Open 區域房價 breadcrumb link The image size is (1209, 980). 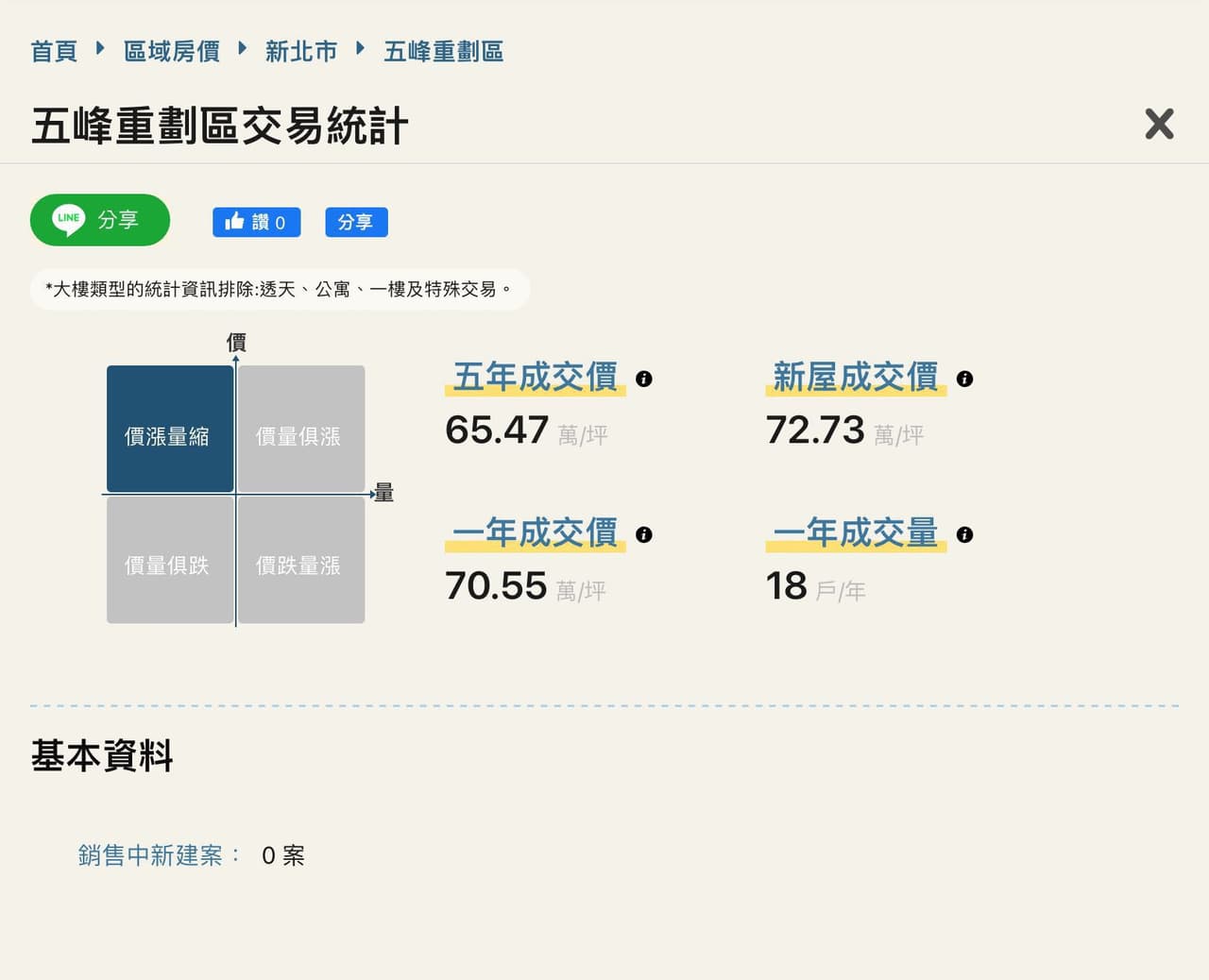pos(172,51)
